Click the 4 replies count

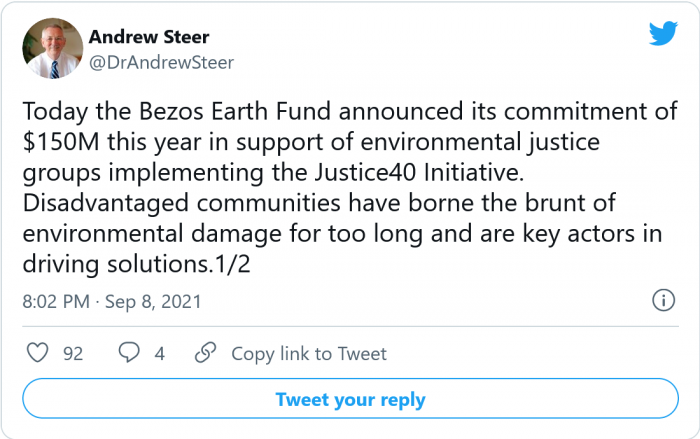(x=159, y=353)
